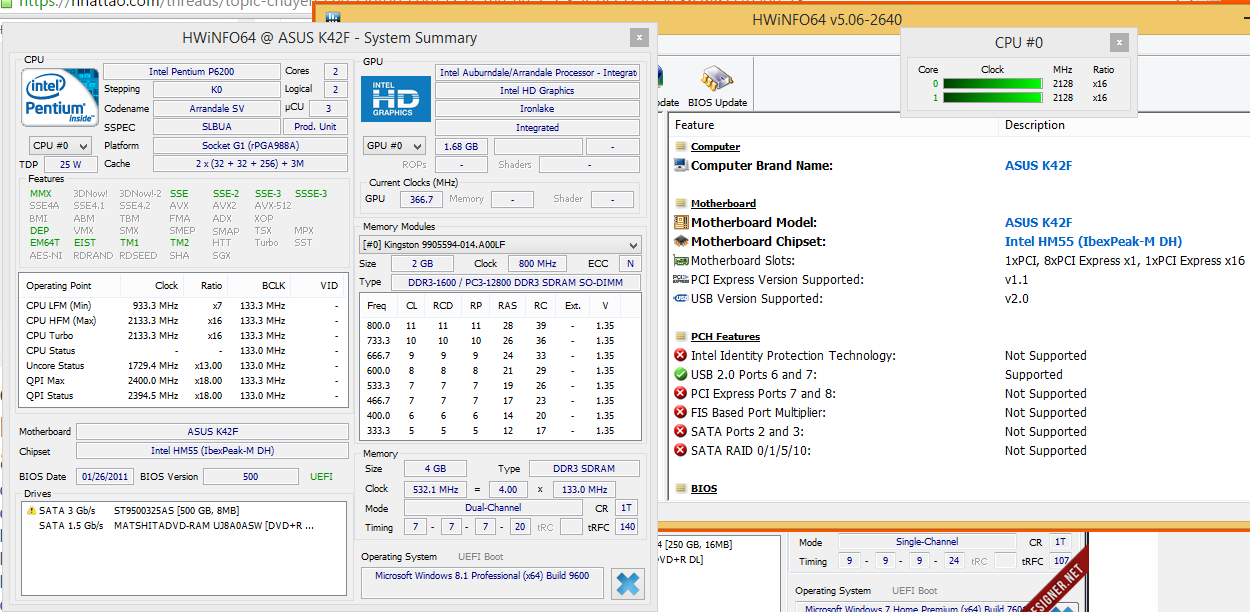Click the Description column header

(x=1035, y=125)
